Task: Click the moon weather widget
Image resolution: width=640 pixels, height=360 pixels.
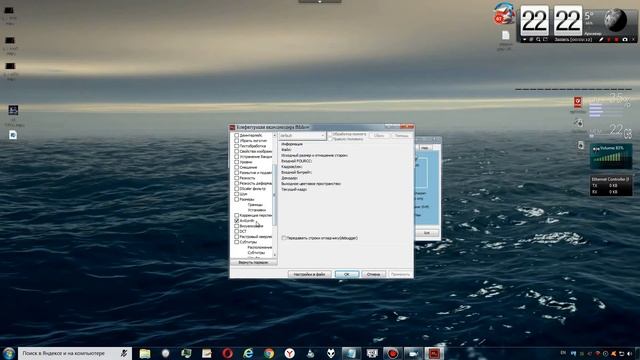Action: [x=615, y=20]
